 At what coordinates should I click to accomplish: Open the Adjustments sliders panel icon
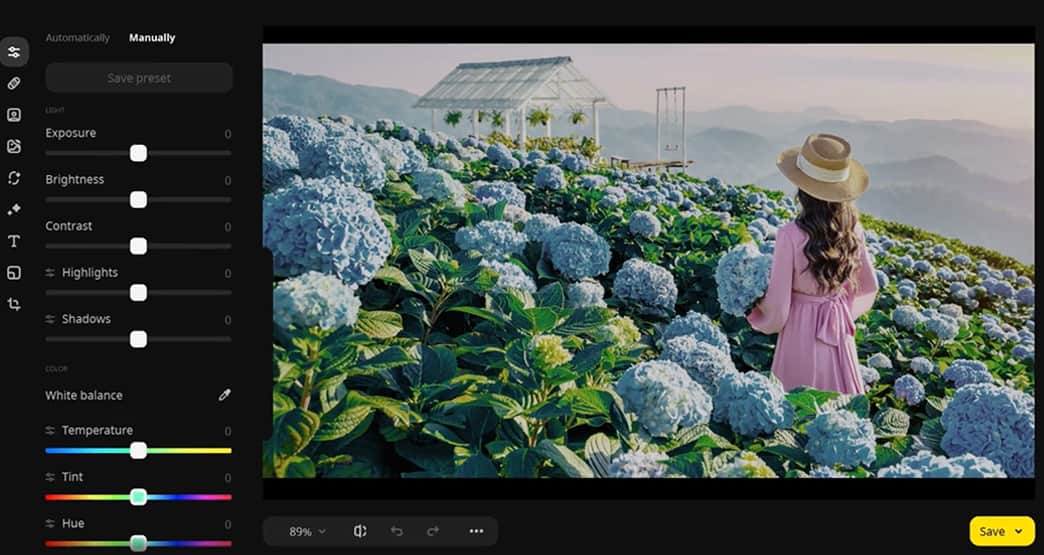click(14, 52)
